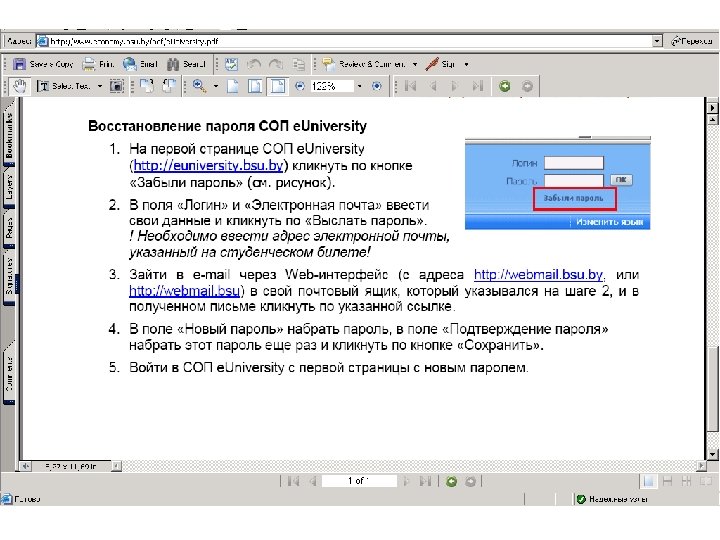Click the rotate clockwise page icon
720x540 pixels.
147,86
